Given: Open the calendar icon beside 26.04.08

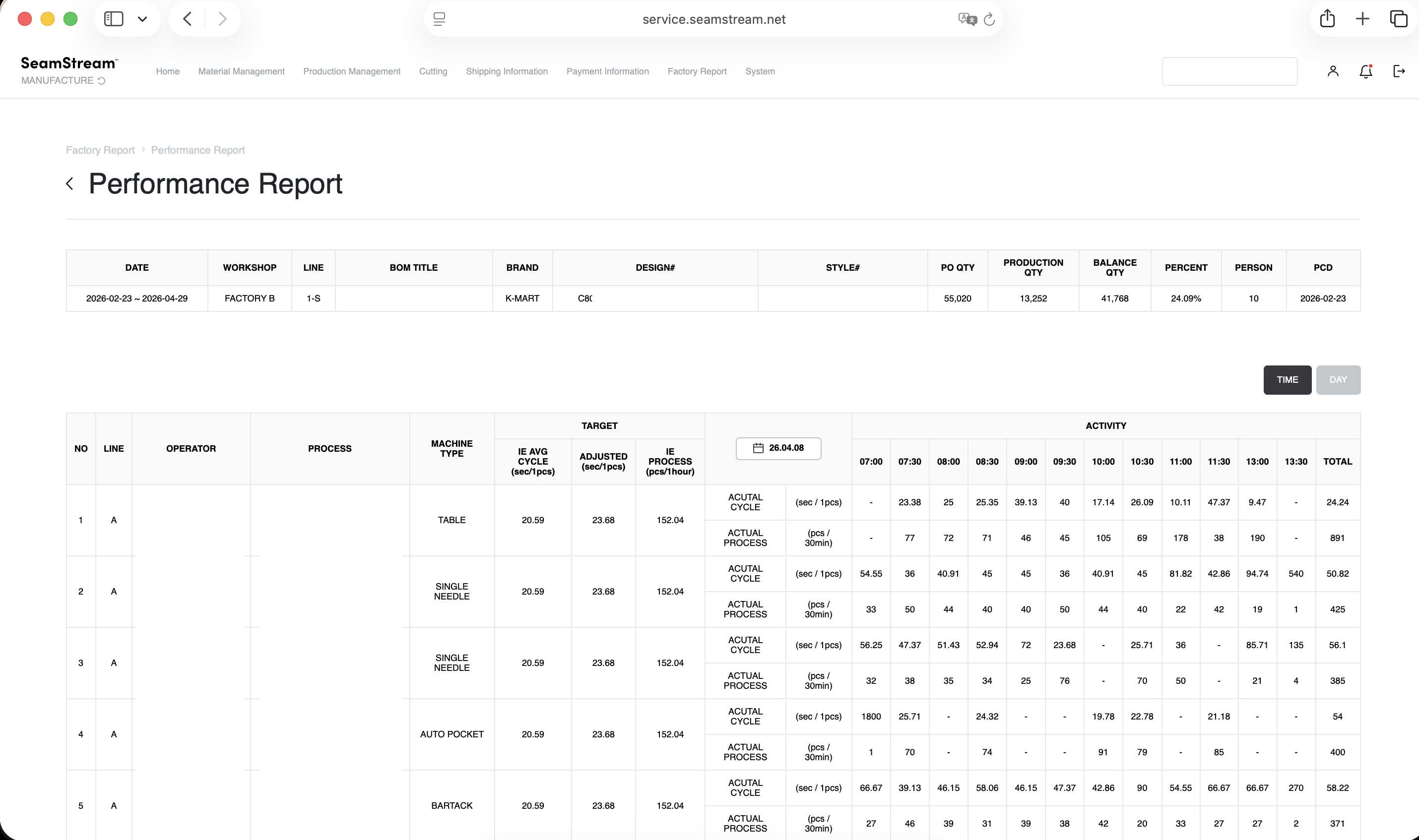Looking at the screenshot, I should [759, 448].
